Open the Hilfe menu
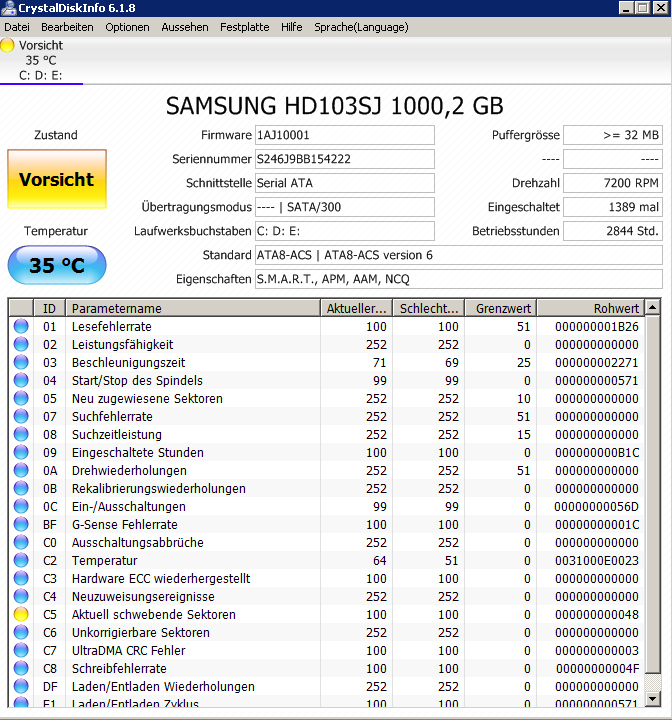The width and height of the screenshot is (672, 720). (x=292, y=27)
